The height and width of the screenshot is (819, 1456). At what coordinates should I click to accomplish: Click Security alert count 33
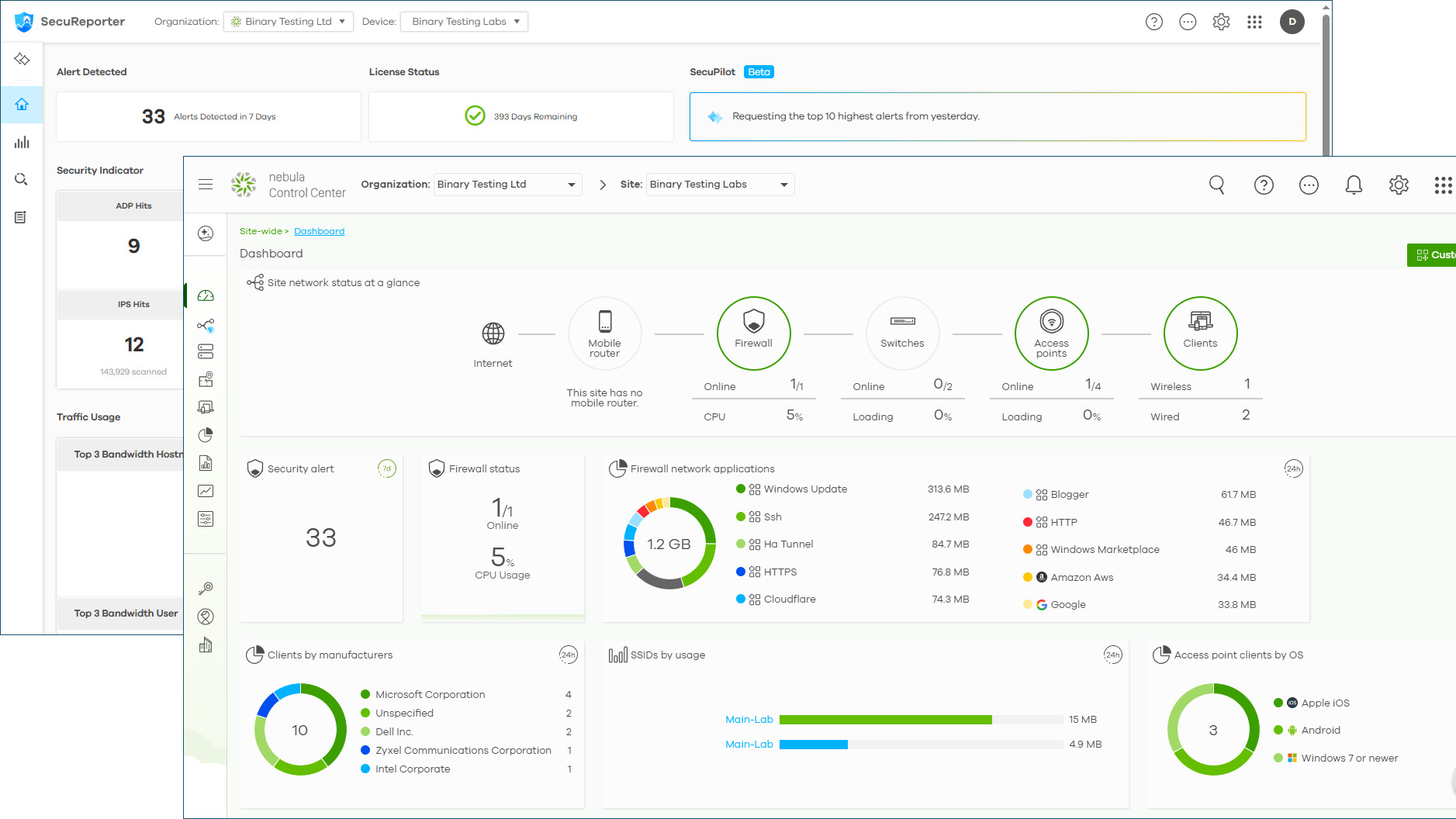pos(320,537)
